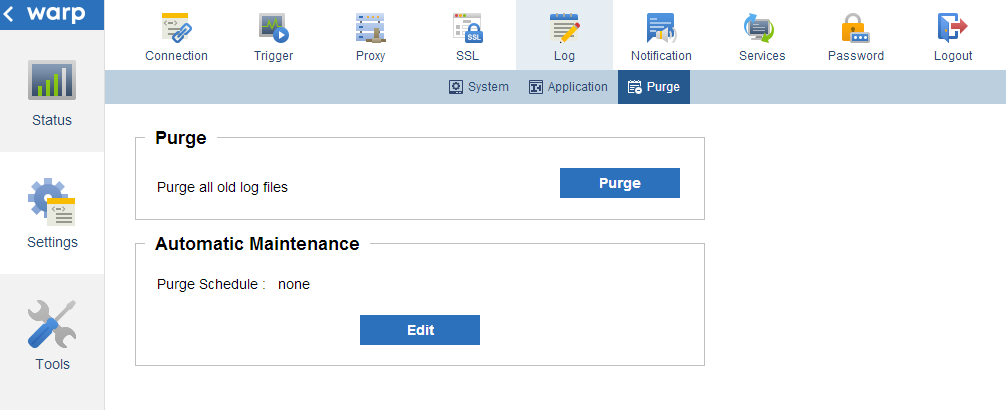
Task: Open the Password padlock icon
Action: pos(855,28)
